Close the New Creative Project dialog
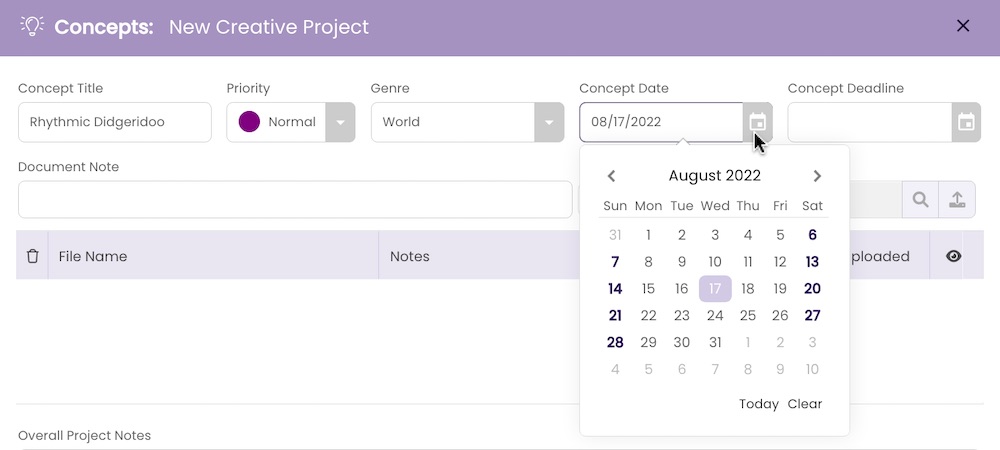This screenshot has height=450, width=1000. (x=963, y=25)
